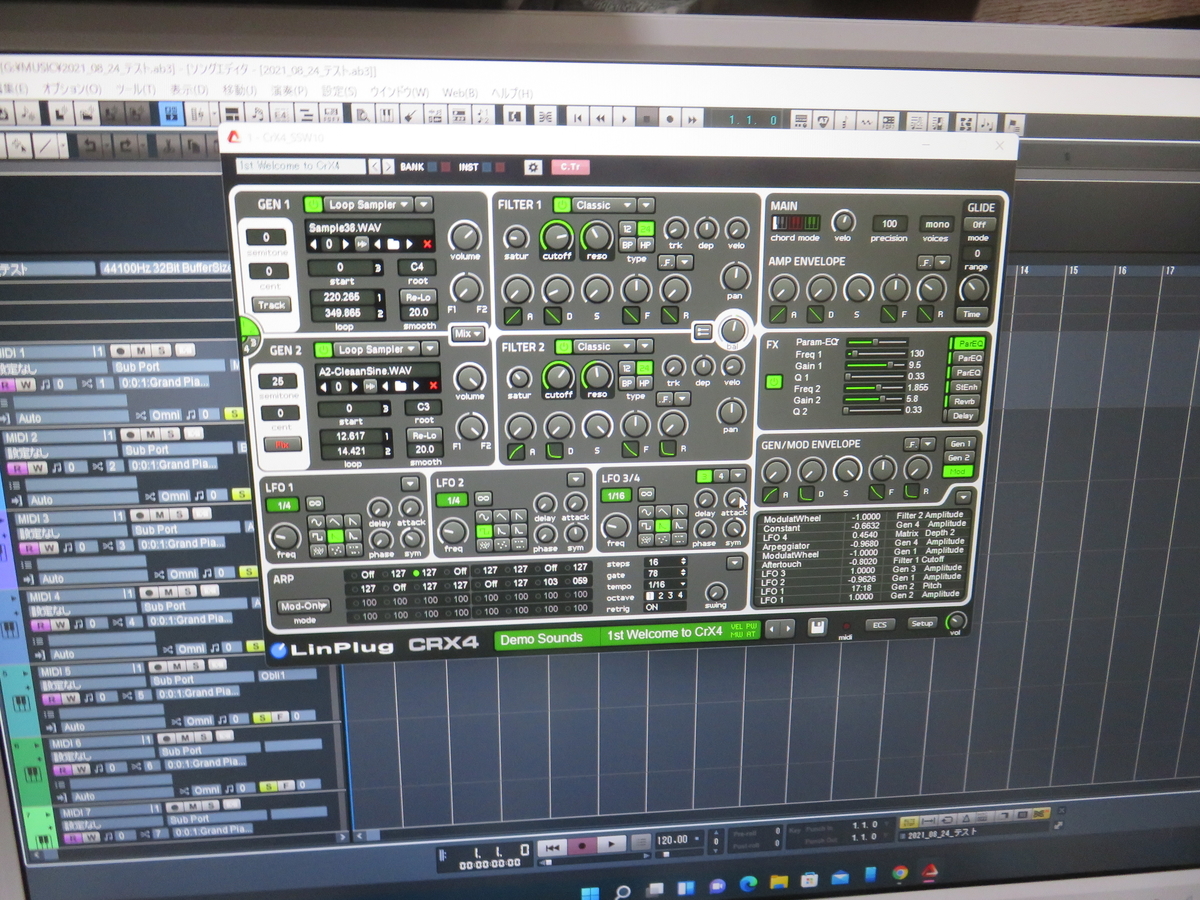Go to the next preset using top-bar arrow
This screenshot has height=900, width=1200.
(387, 167)
